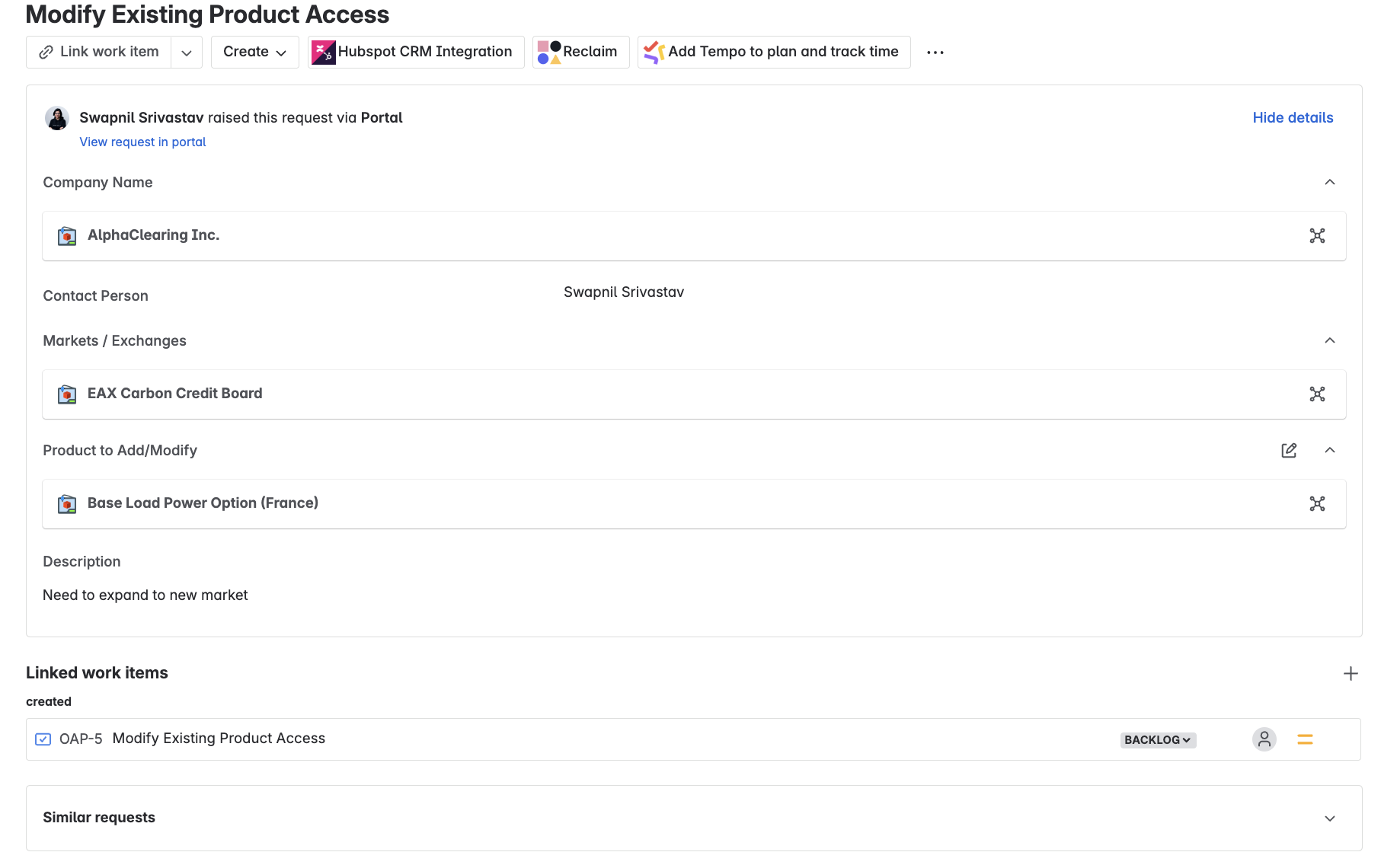Click the unassigned avatar on OAP-5
Viewport: 1381px width, 868px height.
[1264, 739]
